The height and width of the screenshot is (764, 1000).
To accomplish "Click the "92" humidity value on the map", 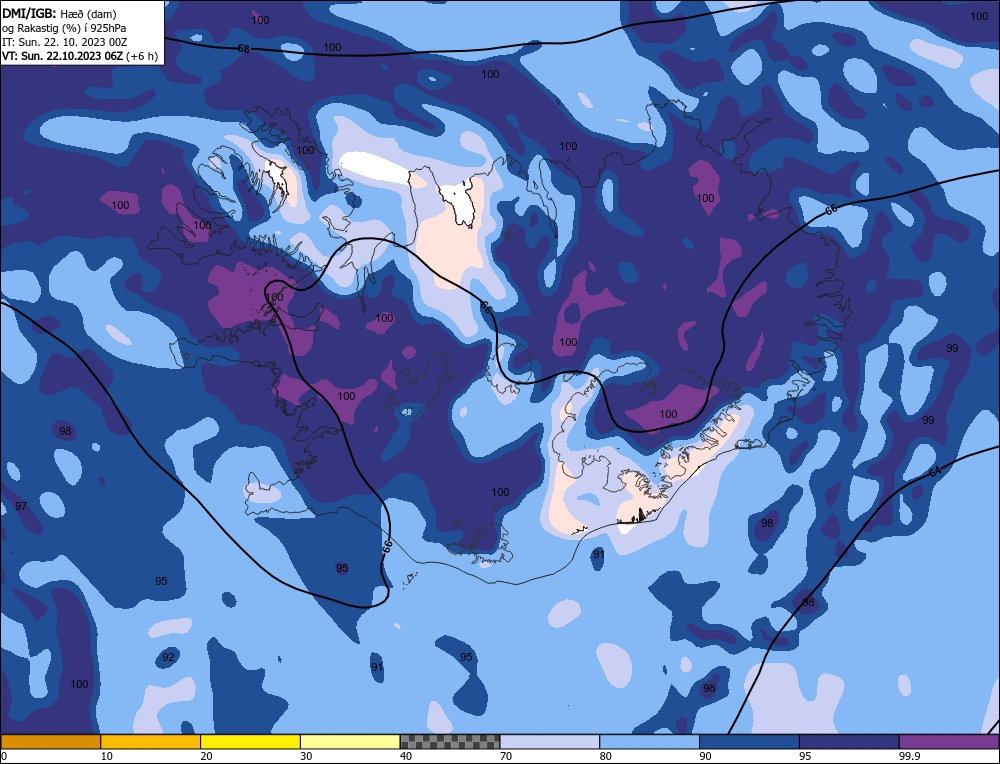I will (168, 657).
